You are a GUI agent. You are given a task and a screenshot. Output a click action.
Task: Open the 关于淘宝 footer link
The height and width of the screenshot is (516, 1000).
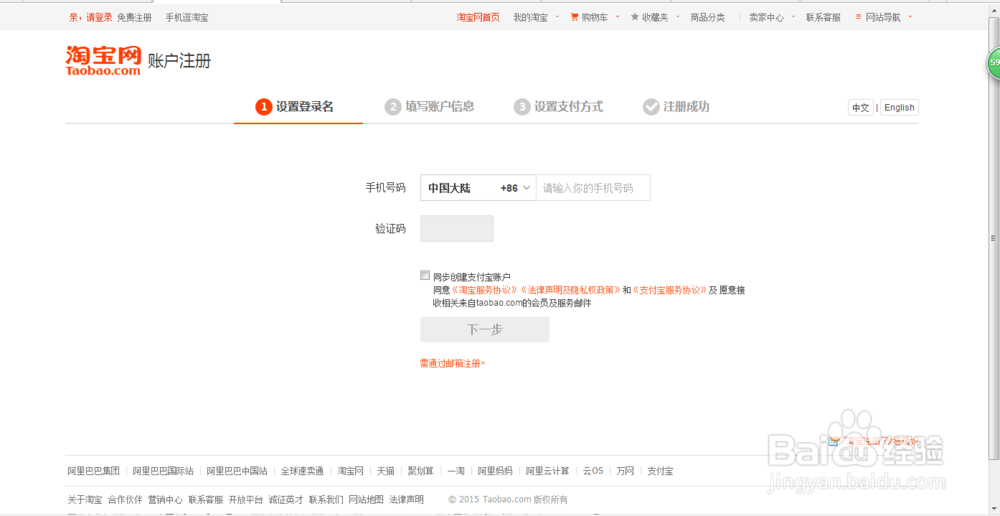coord(85,499)
